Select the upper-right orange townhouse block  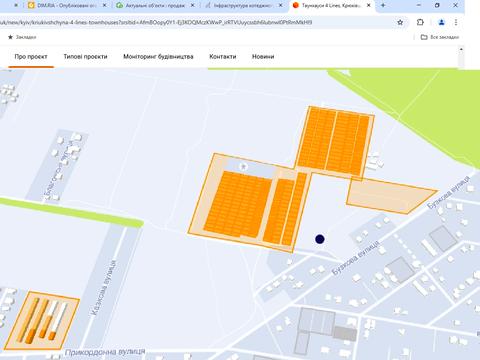tap(334, 142)
